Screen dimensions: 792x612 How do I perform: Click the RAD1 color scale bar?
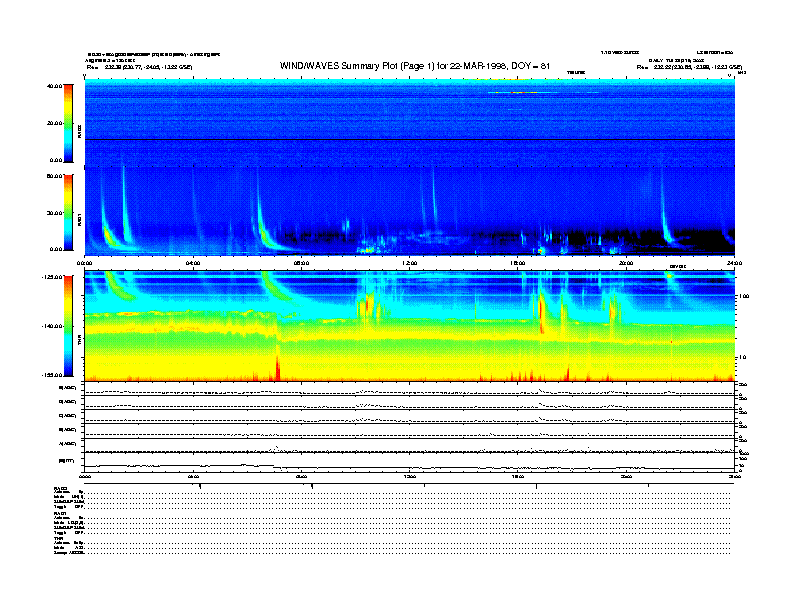coord(68,212)
